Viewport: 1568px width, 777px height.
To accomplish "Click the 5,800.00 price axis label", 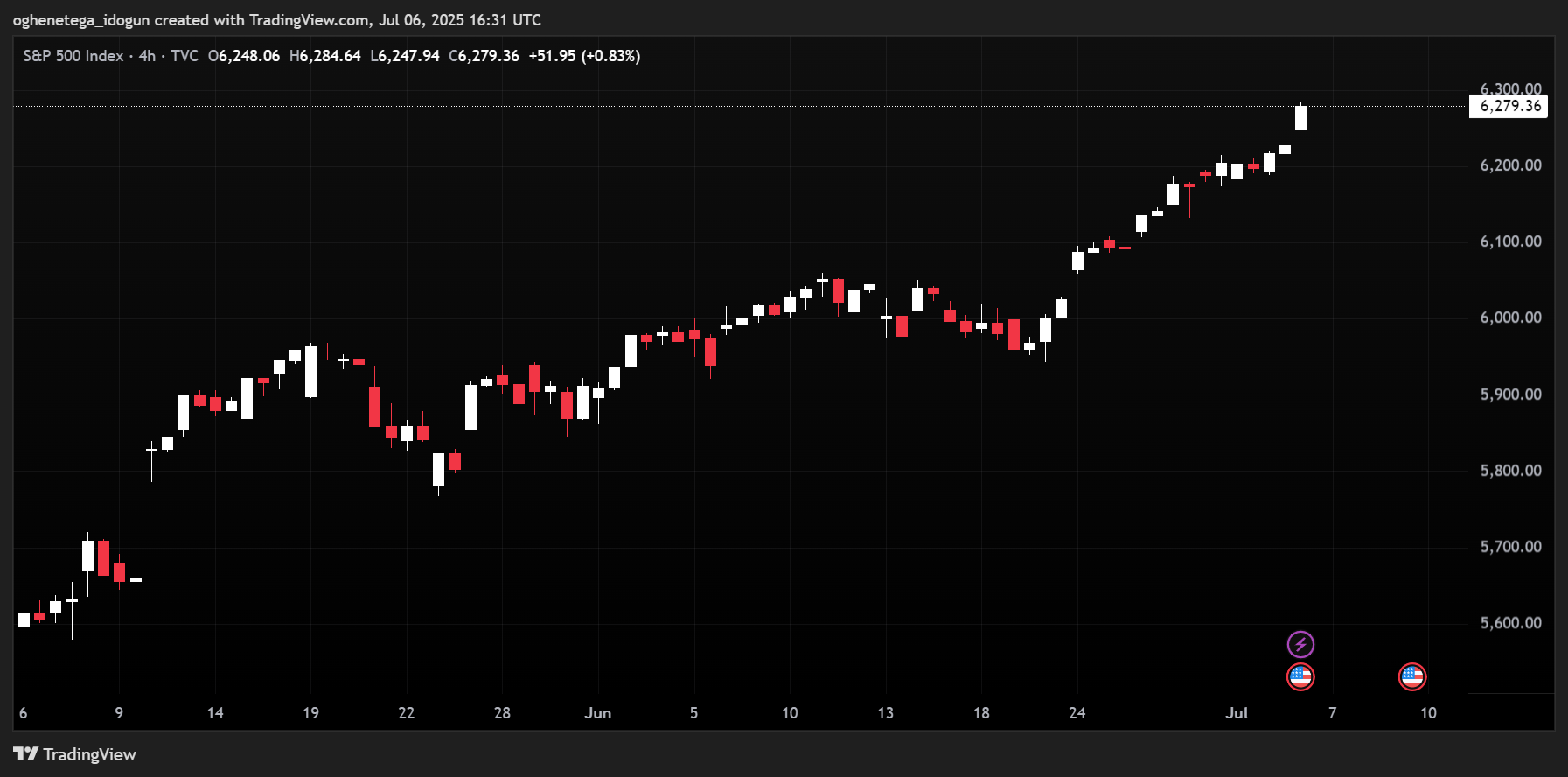I will tap(1510, 471).
